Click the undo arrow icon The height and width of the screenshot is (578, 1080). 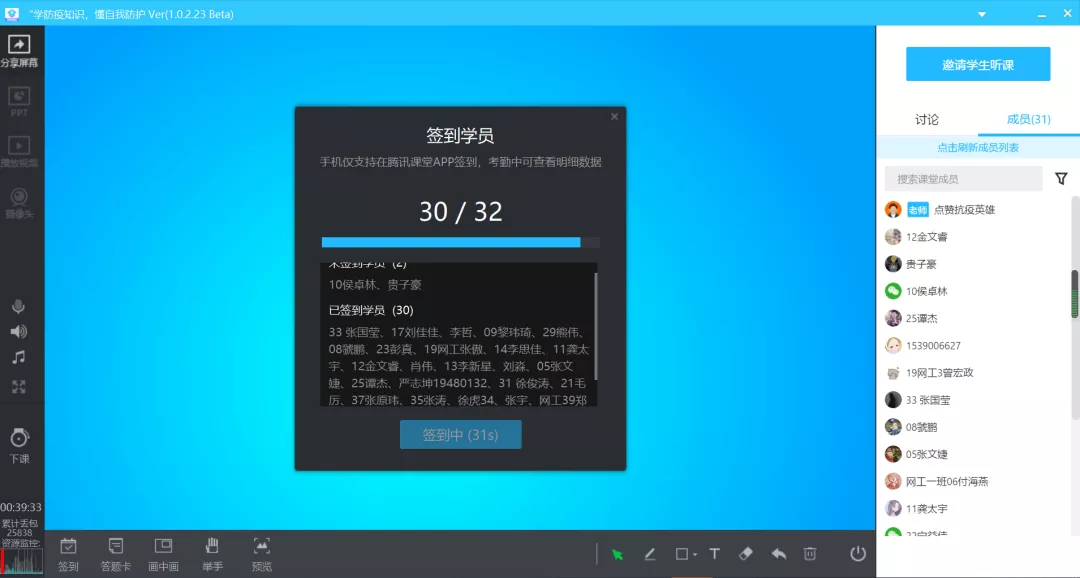[778, 554]
